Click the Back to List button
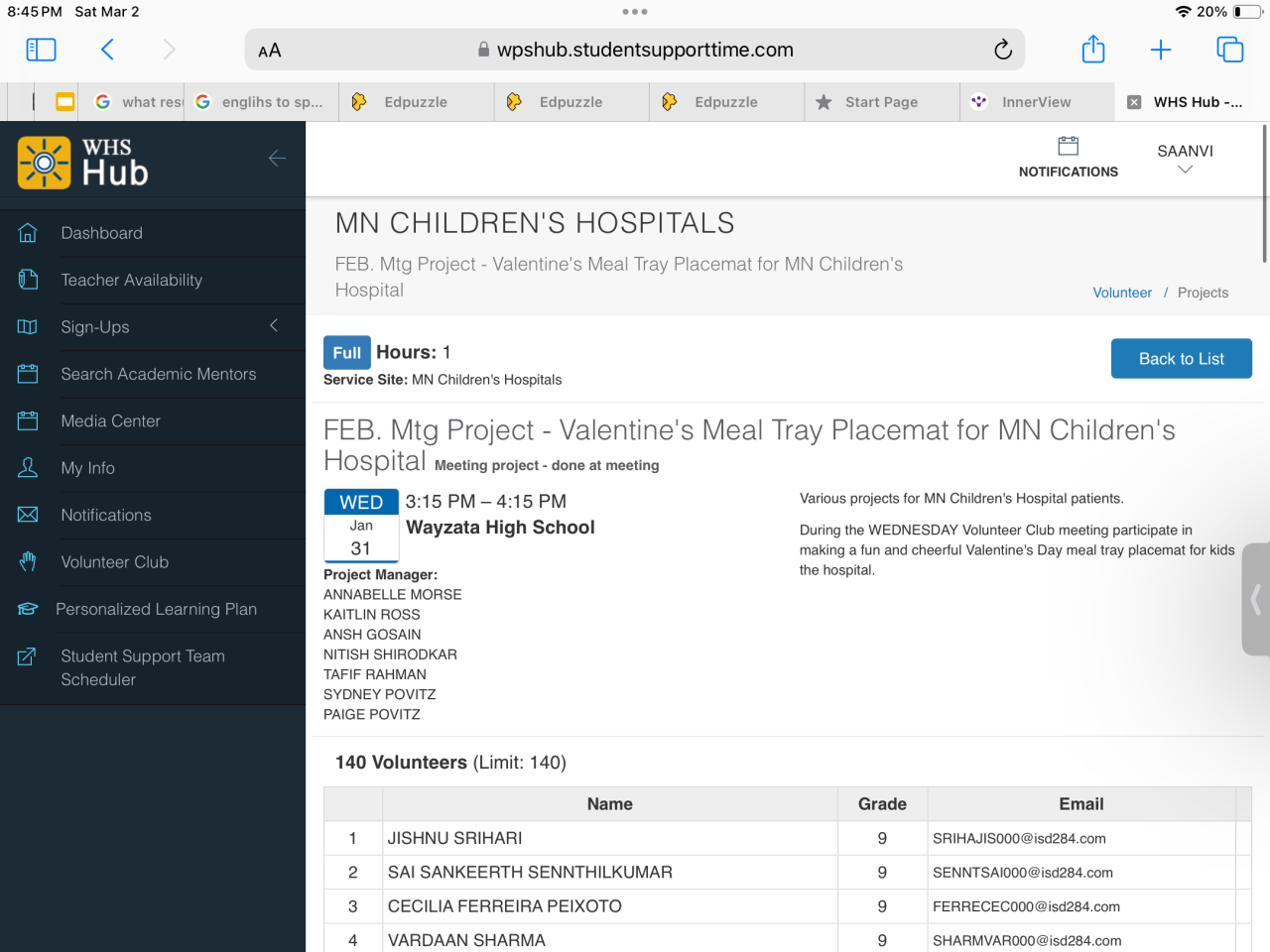This screenshot has height=952, width=1270. click(1182, 359)
